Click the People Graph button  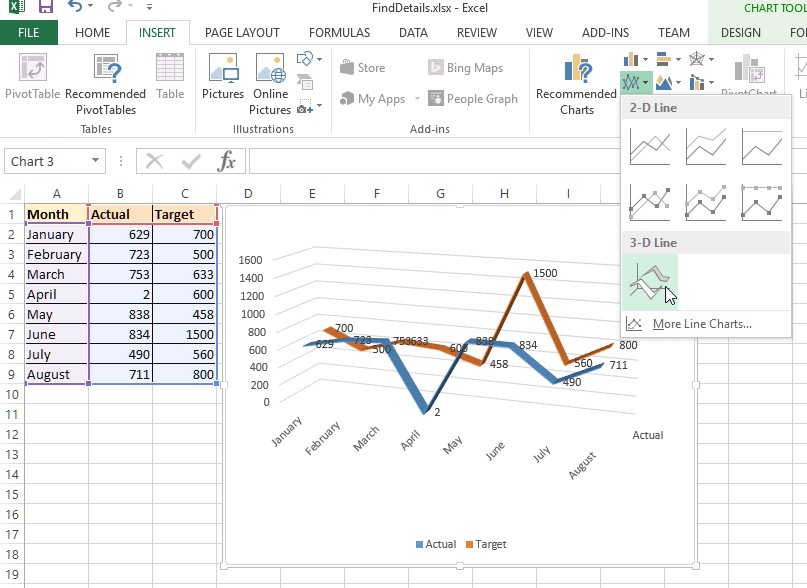pos(472,98)
